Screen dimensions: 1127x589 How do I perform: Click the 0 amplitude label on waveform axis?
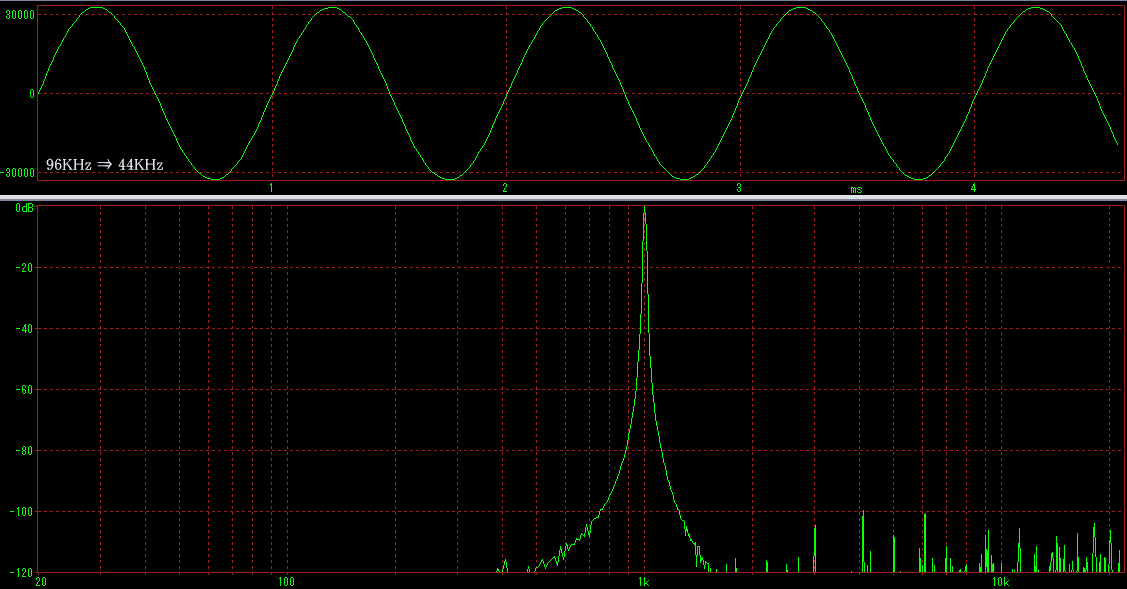pyautogui.click(x=32, y=93)
